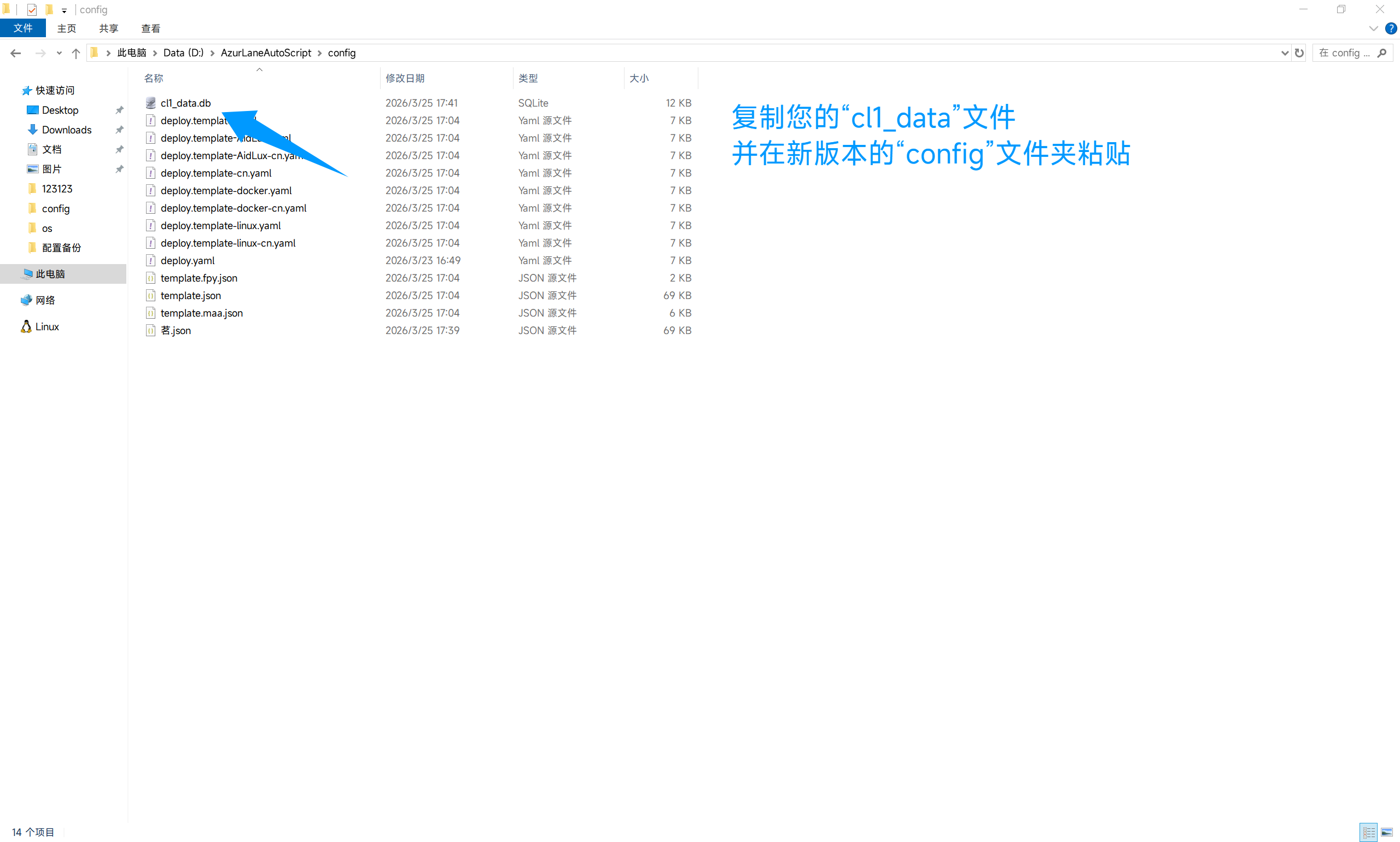Switch to large thumbnails view icon
The height and width of the screenshot is (842, 1400).
click(1387, 832)
